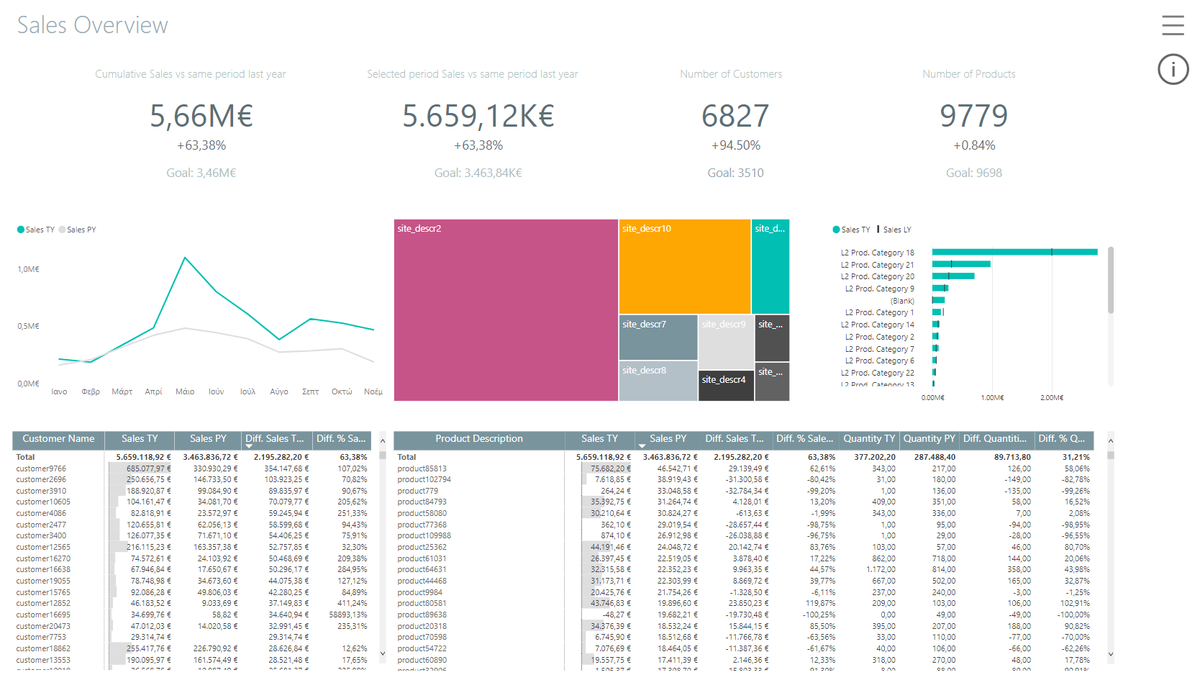Click the Sales PY legend marker of line chart
Image resolution: width=1200 pixels, height=675 pixels.
(x=62, y=229)
